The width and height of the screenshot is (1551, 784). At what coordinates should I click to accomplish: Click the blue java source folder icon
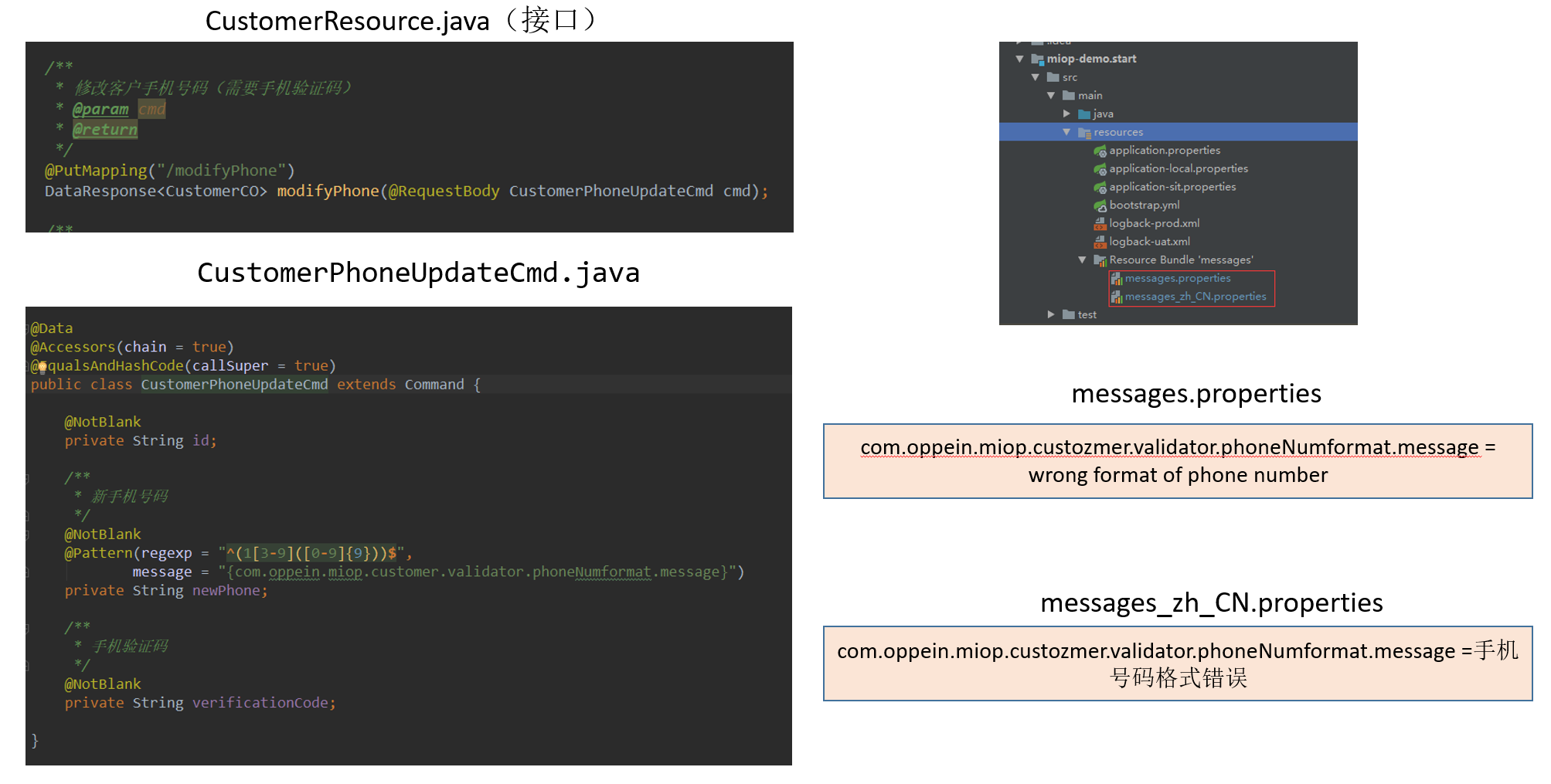point(1084,114)
